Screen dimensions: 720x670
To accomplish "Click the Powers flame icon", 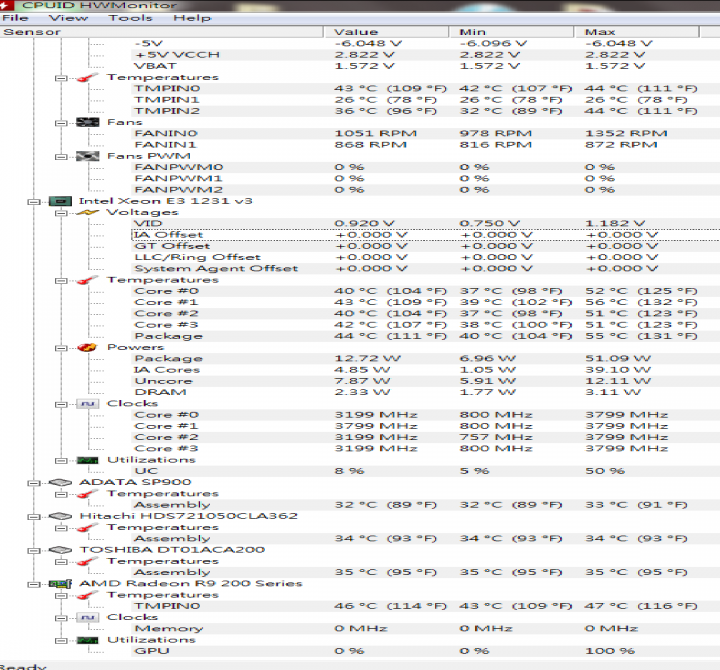I will click(x=87, y=347).
